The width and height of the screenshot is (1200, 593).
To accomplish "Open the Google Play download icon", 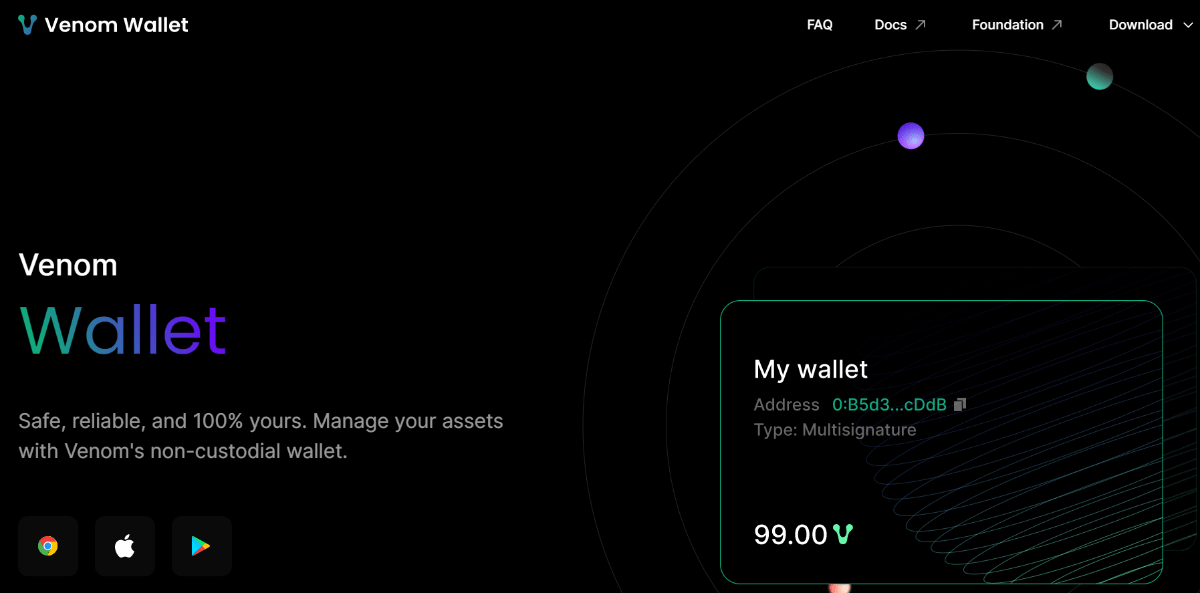I will click(202, 546).
